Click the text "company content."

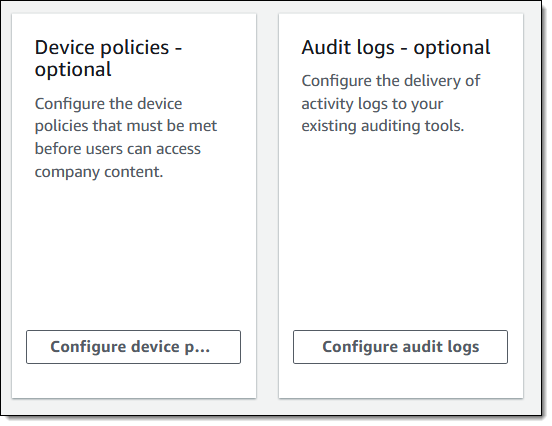[99, 172]
